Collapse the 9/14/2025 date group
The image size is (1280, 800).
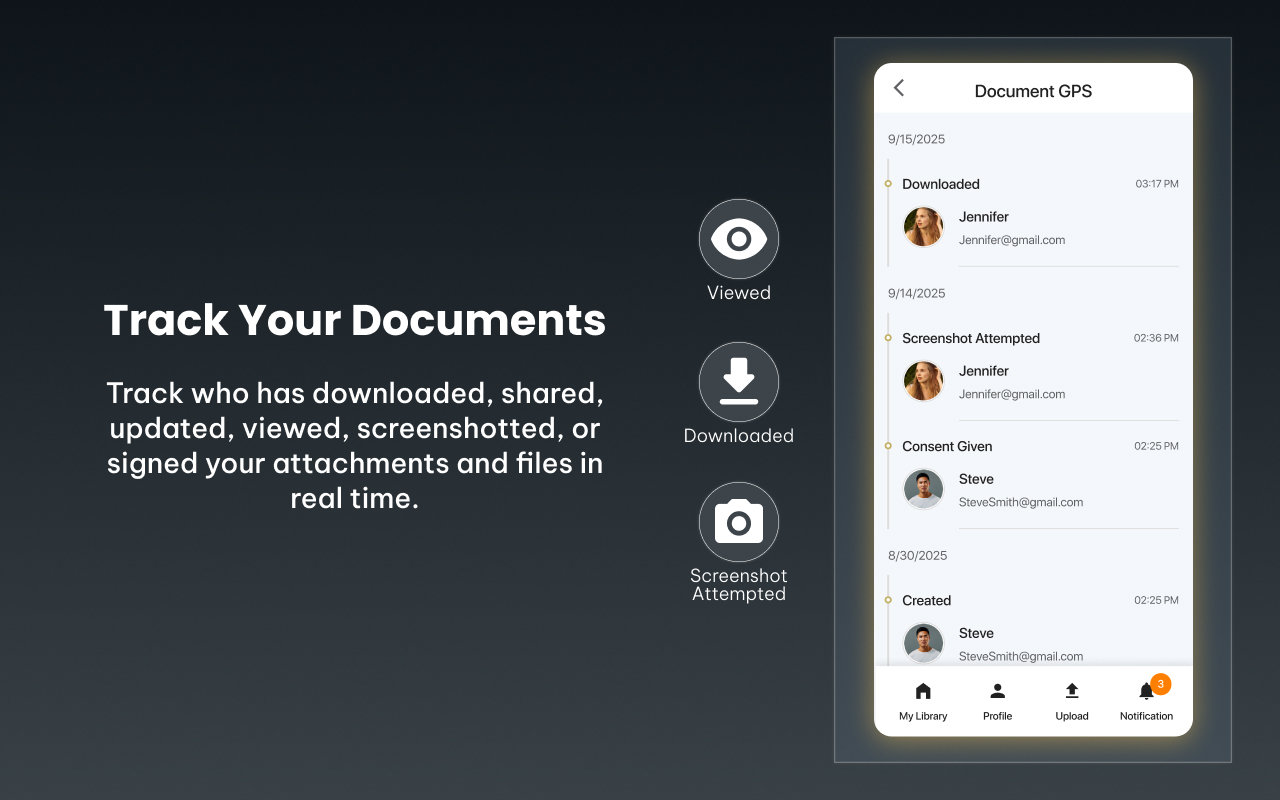pyautogui.click(x=916, y=293)
